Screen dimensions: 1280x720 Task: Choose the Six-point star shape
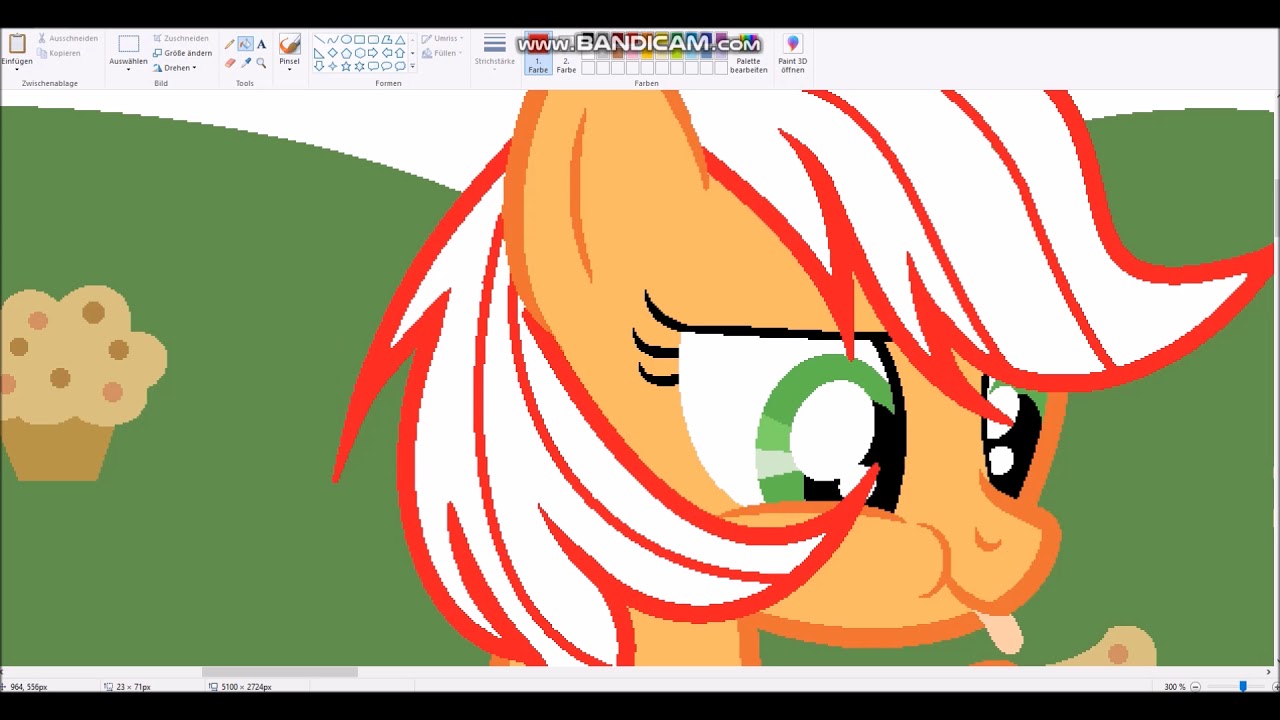tap(360, 66)
